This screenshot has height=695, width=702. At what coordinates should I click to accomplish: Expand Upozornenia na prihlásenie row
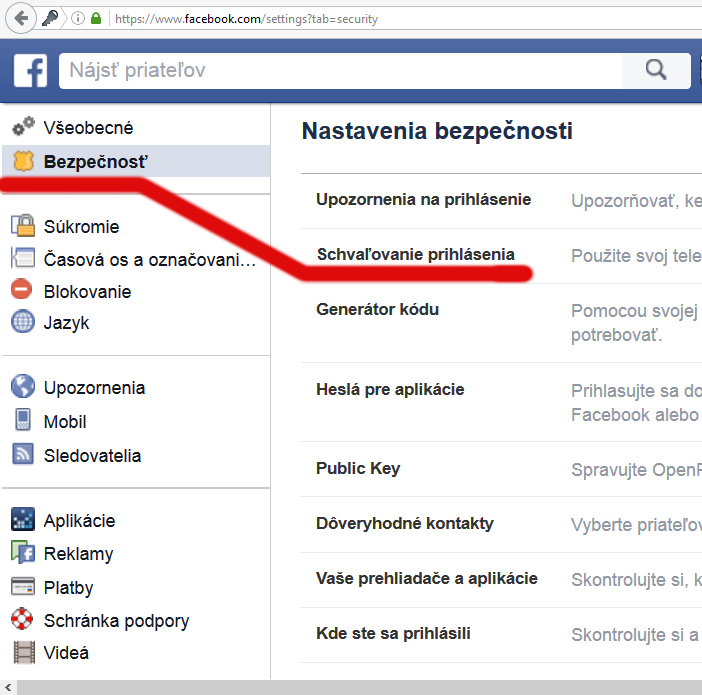point(423,200)
